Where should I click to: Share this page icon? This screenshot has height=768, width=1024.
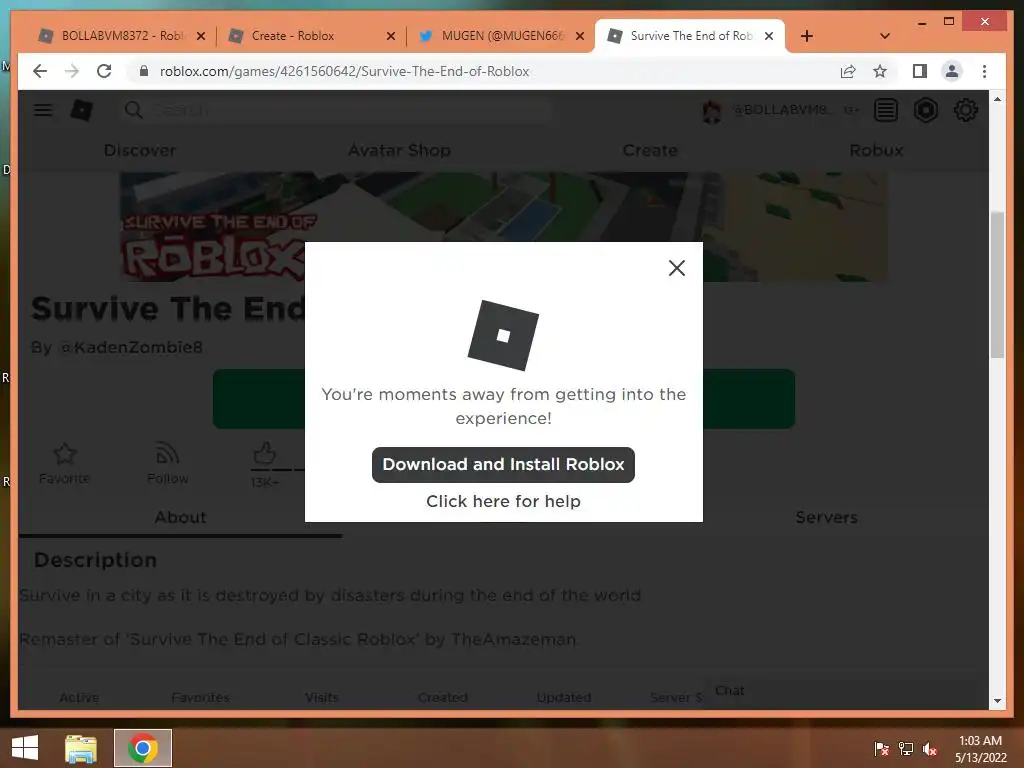tap(848, 71)
